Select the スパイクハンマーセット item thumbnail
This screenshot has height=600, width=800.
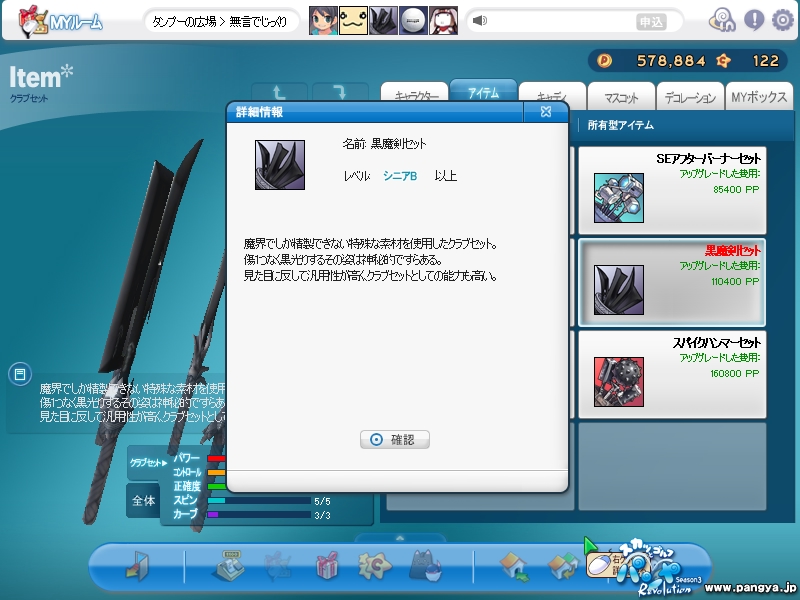coord(618,382)
